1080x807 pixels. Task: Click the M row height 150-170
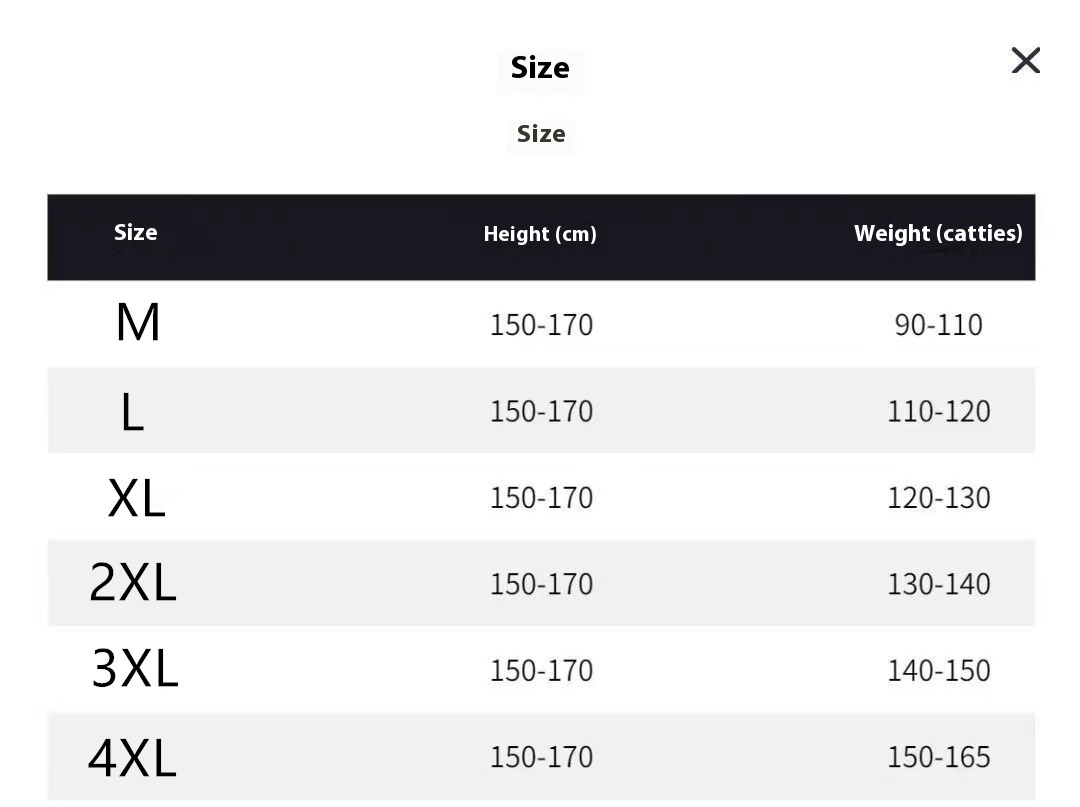[x=541, y=325]
